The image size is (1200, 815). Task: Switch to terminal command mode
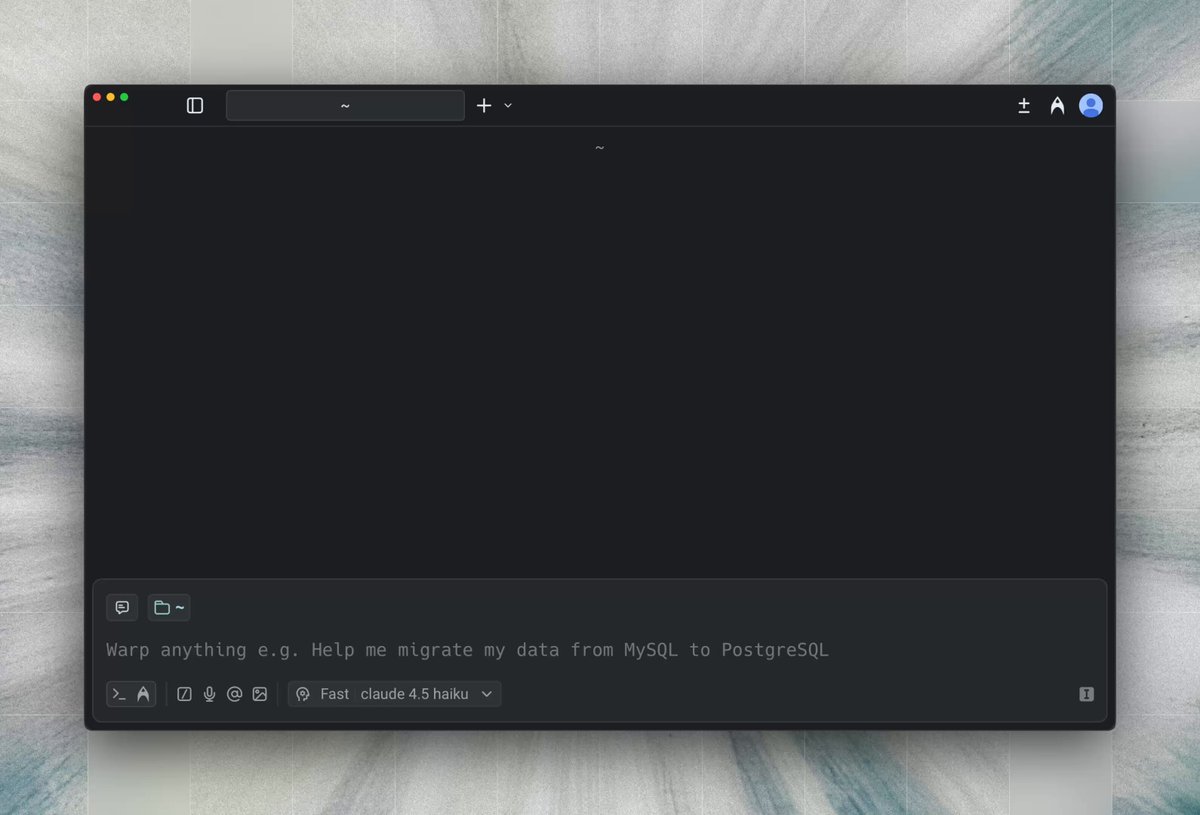119,694
